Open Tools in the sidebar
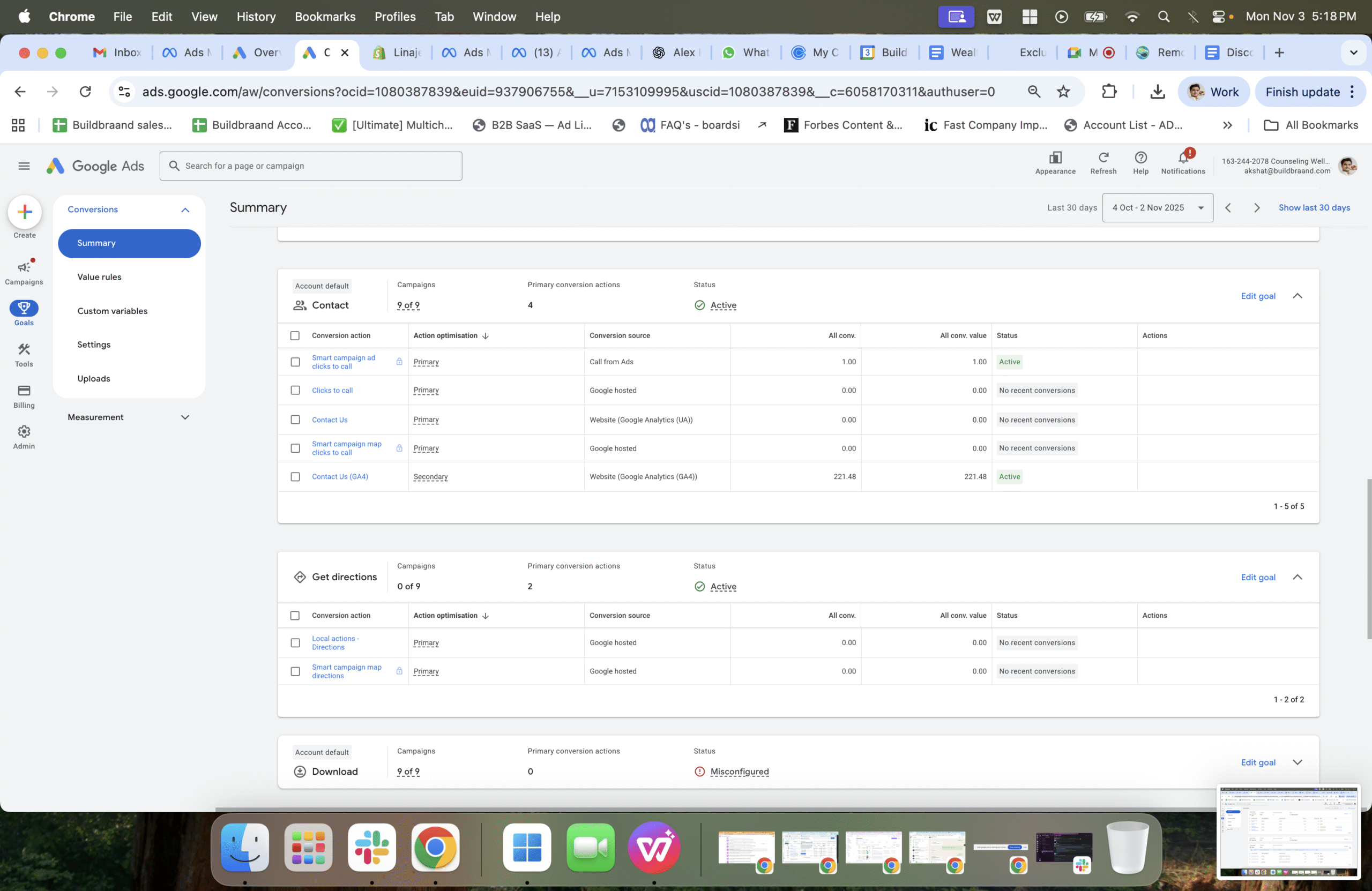Screen dimensions: 1372x891 (x=24, y=350)
